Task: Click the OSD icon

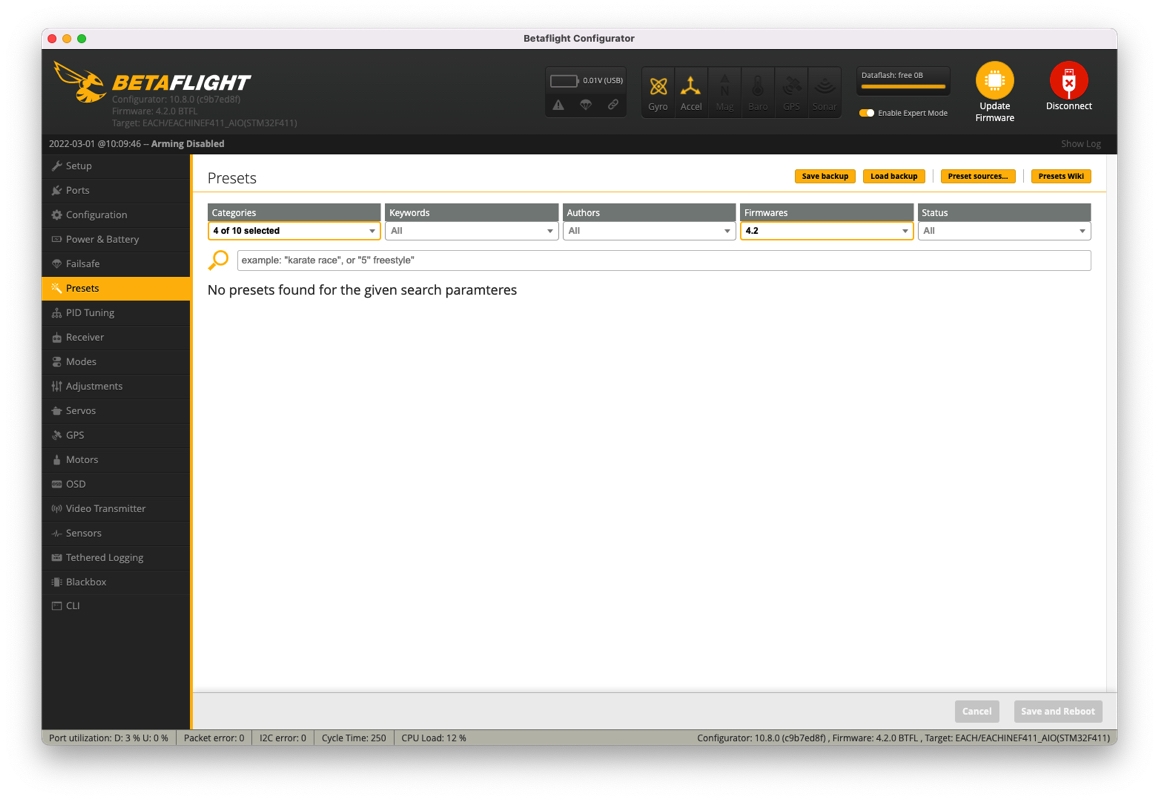Action: point(56,484)
